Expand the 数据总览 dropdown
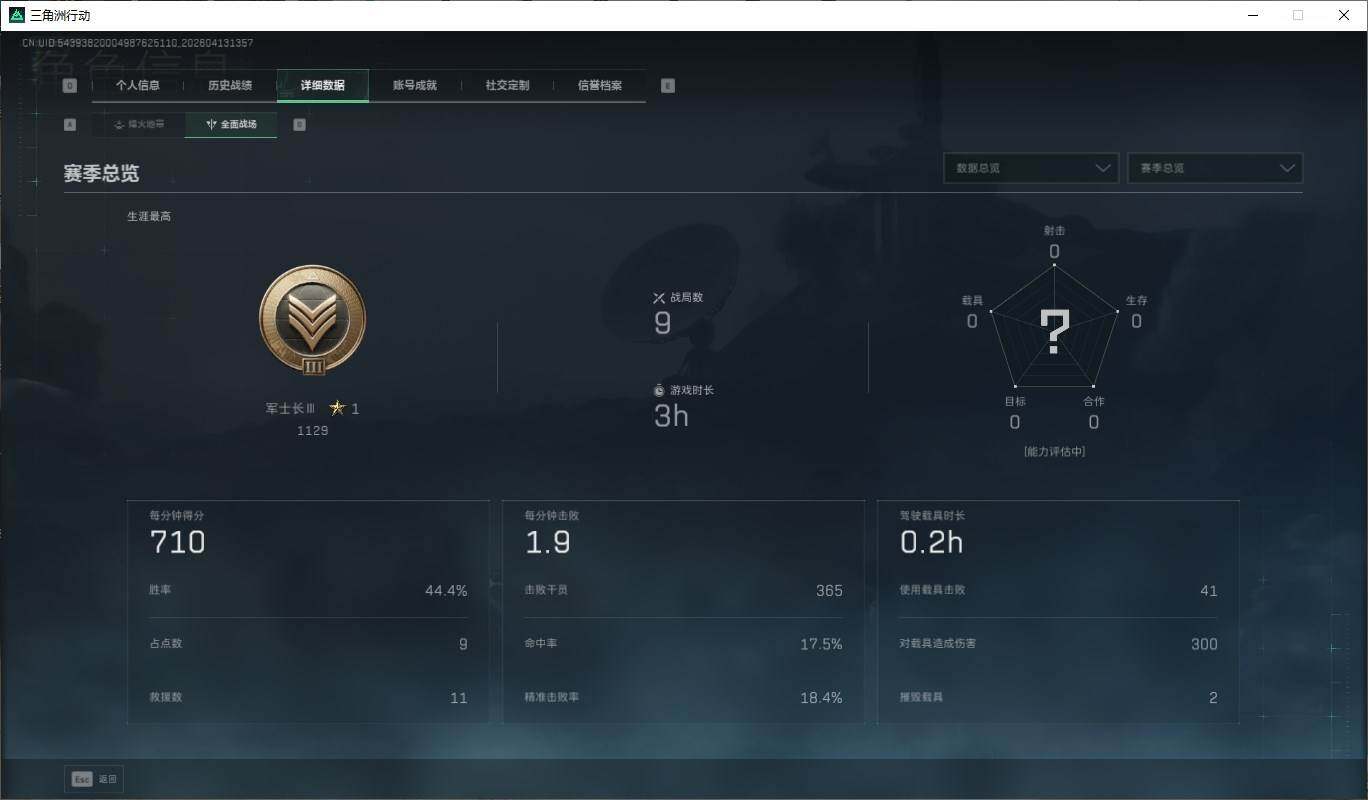The height and width of the screenshot is (800, 1368). coord(1031,168)
